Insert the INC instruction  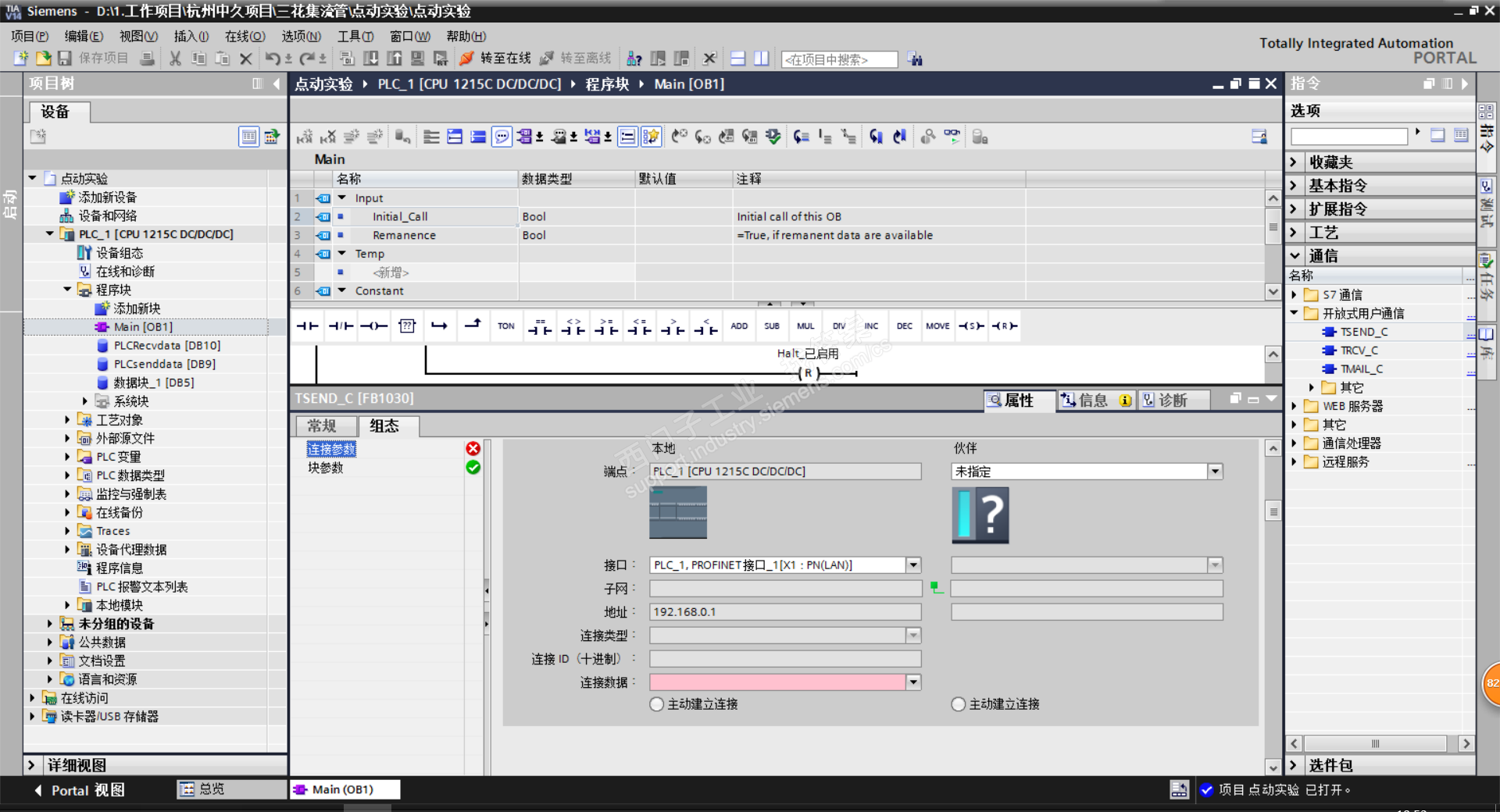click(871, 326)
